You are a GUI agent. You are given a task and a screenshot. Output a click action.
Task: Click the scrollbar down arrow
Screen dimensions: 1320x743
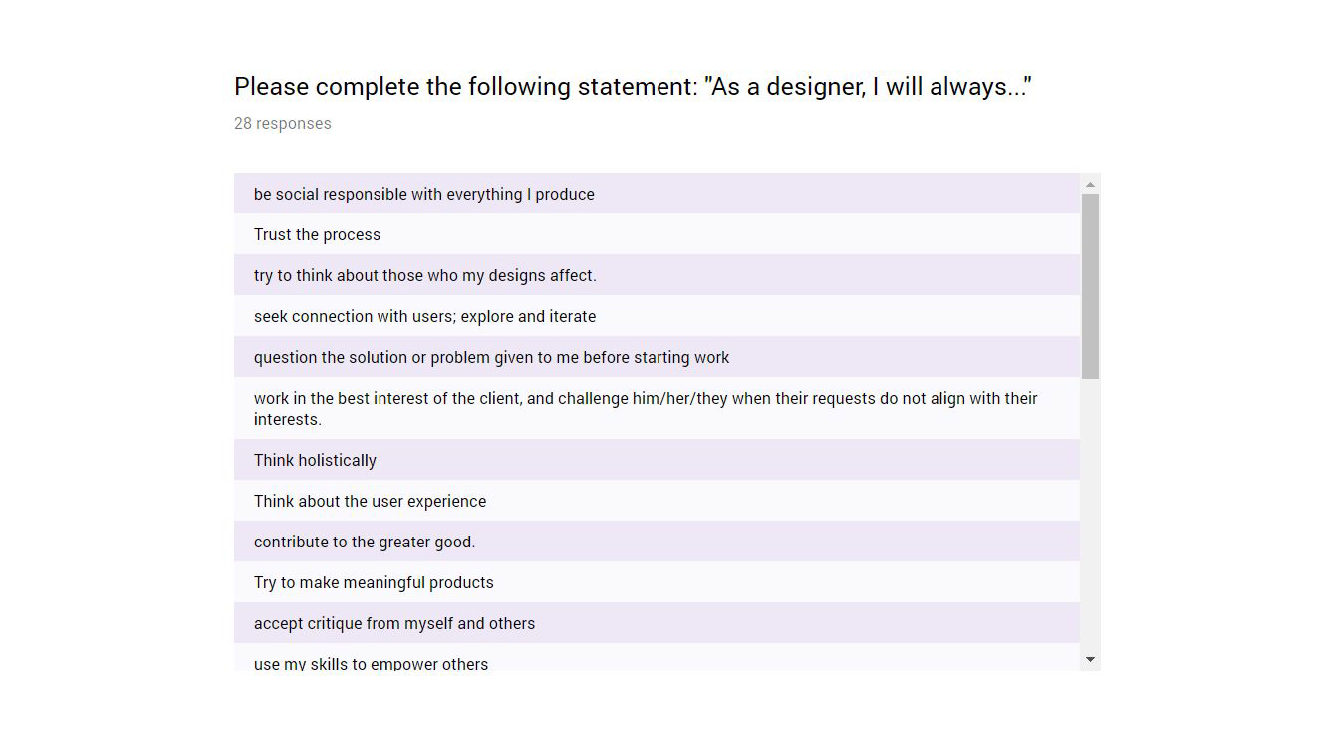1090,660
